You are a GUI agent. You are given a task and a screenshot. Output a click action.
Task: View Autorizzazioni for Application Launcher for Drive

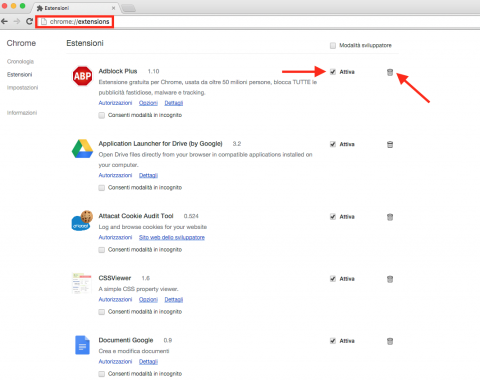coord(115,175)
